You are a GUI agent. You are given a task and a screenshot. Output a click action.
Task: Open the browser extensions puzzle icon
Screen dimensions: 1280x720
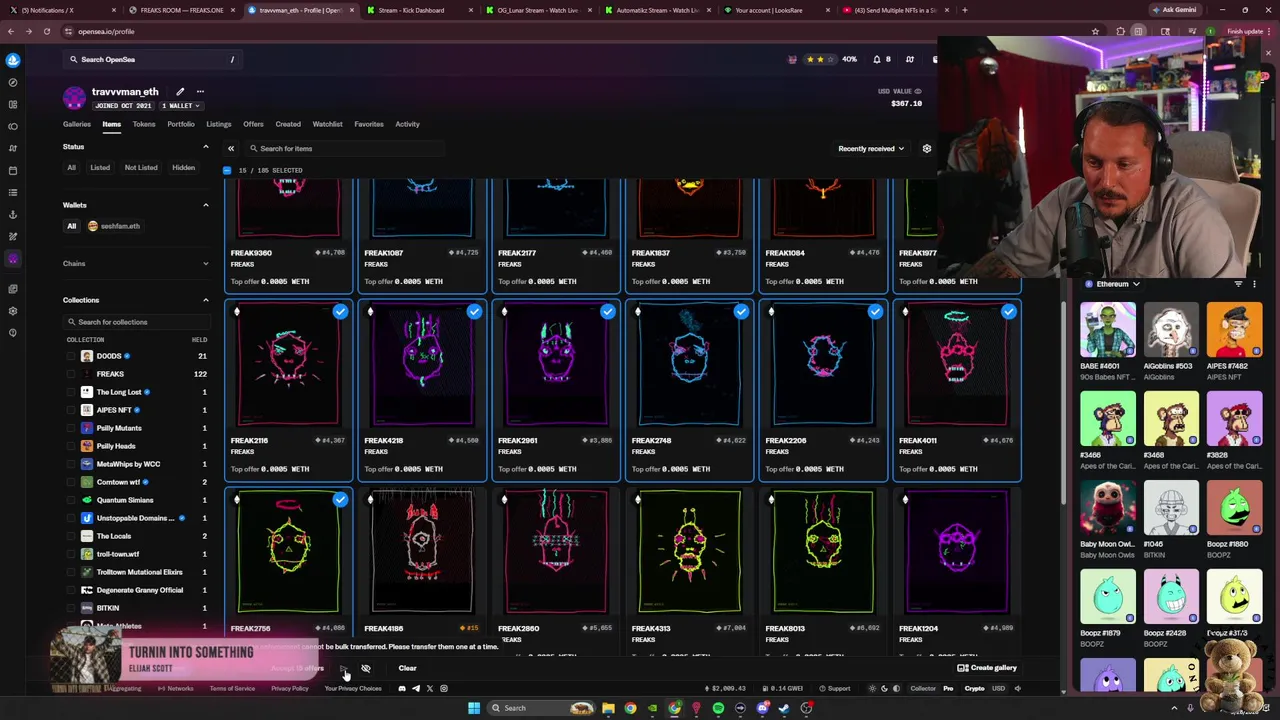pyautogui.click(x=1120, y=31)
